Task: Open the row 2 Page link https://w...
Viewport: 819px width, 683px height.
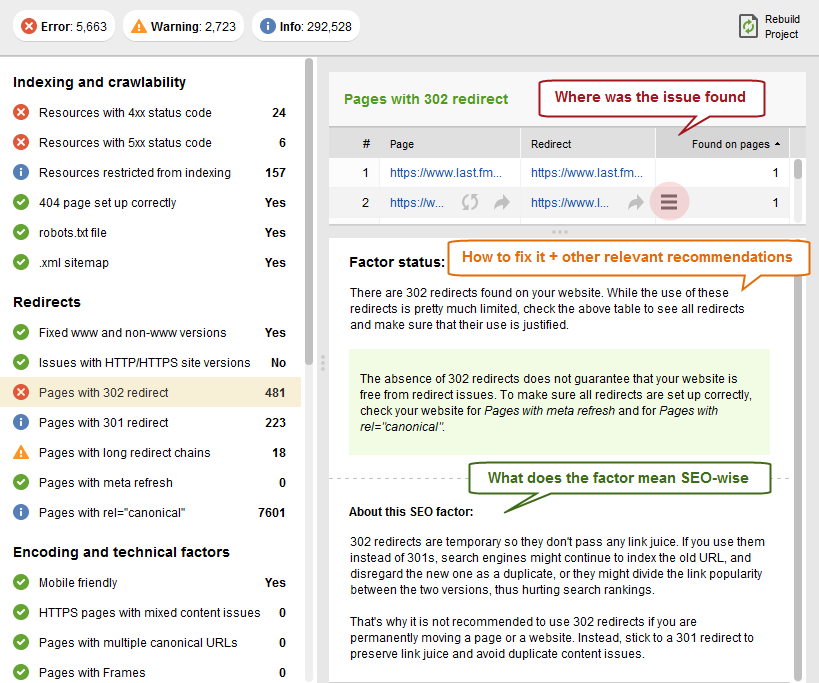Action: click(x=417, y=203)
